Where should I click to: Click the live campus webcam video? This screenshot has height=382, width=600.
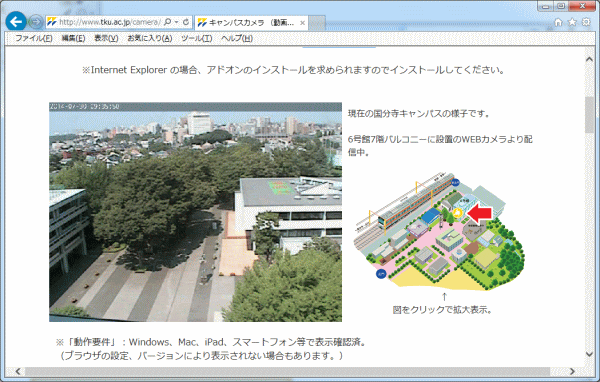[x=195, y=212]
